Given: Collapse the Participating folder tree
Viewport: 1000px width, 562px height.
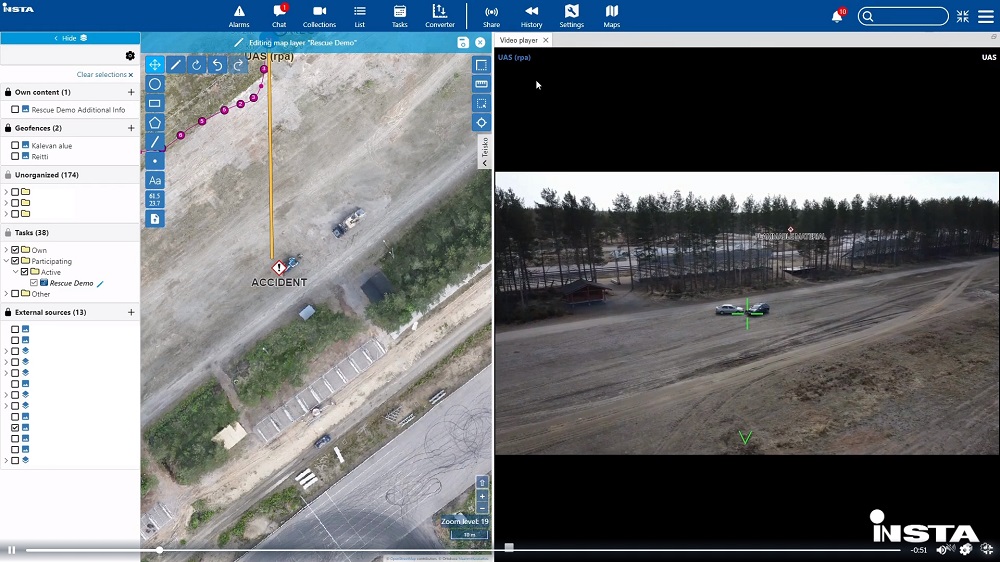Looking at the screenshot, I should coord(6,261).
